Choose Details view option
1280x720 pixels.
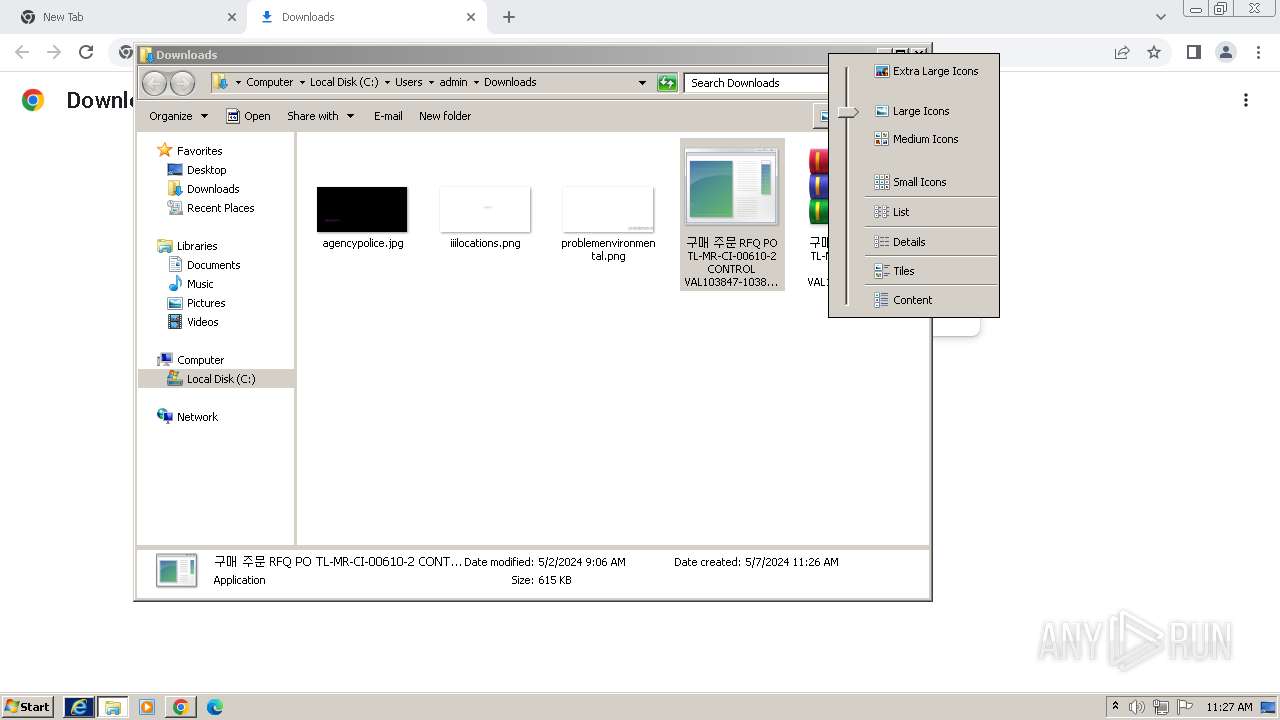pos(899,242)
